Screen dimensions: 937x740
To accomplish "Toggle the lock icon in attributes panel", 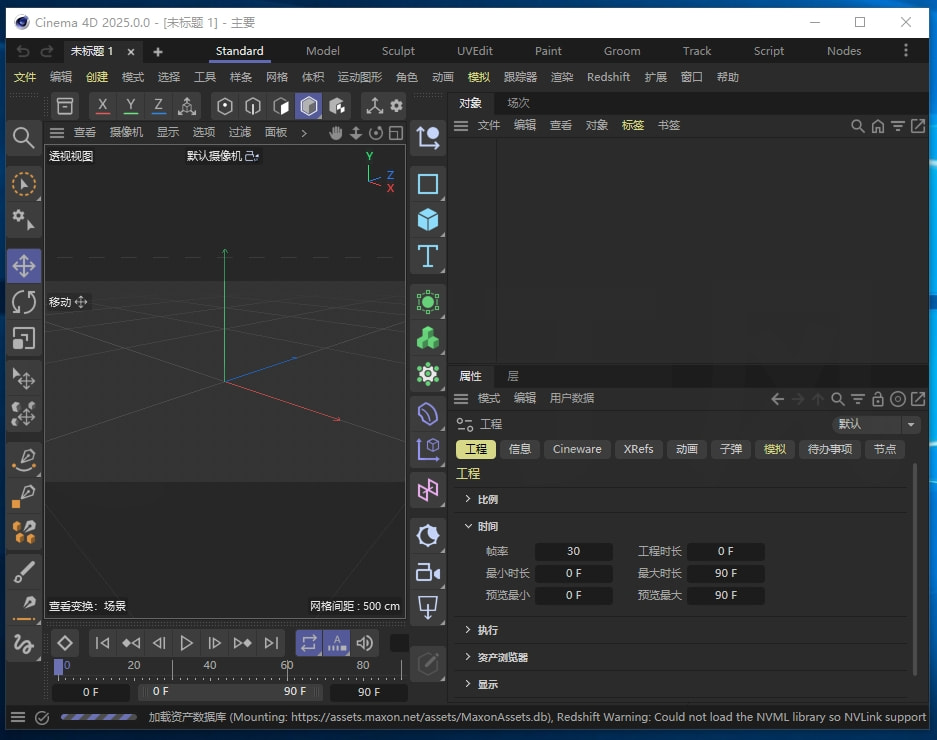I will pyautogui.click(x=877, y=399).
